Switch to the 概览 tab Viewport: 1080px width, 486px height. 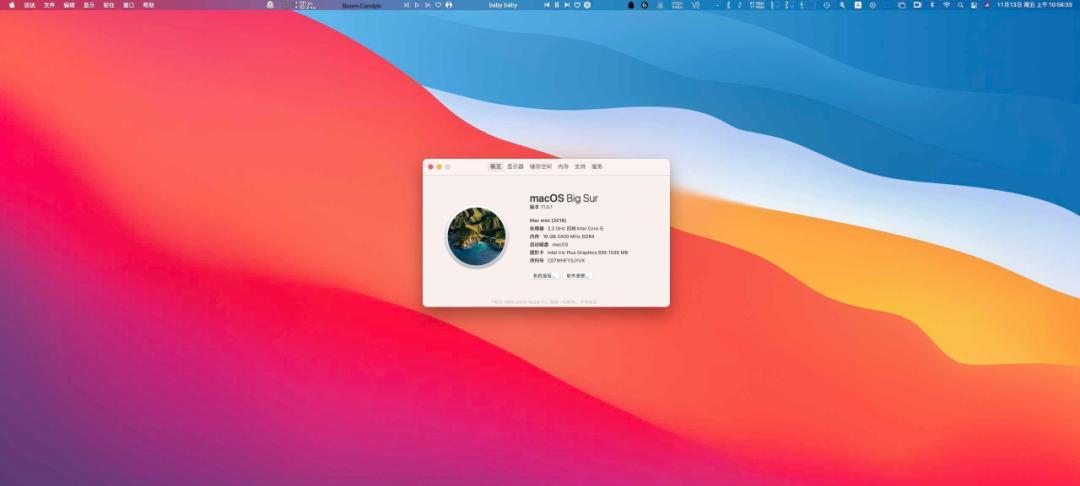coord(495,167)
